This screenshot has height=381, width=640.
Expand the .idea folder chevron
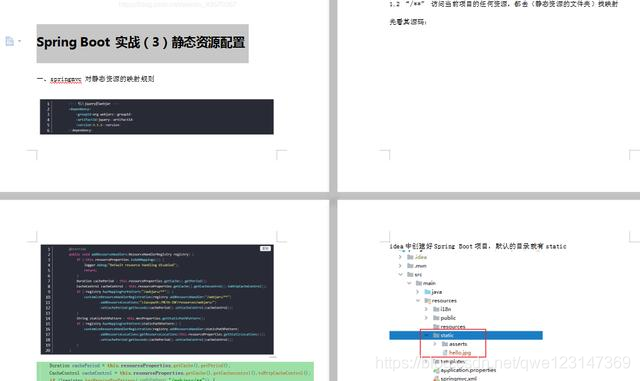click(400, 257)
